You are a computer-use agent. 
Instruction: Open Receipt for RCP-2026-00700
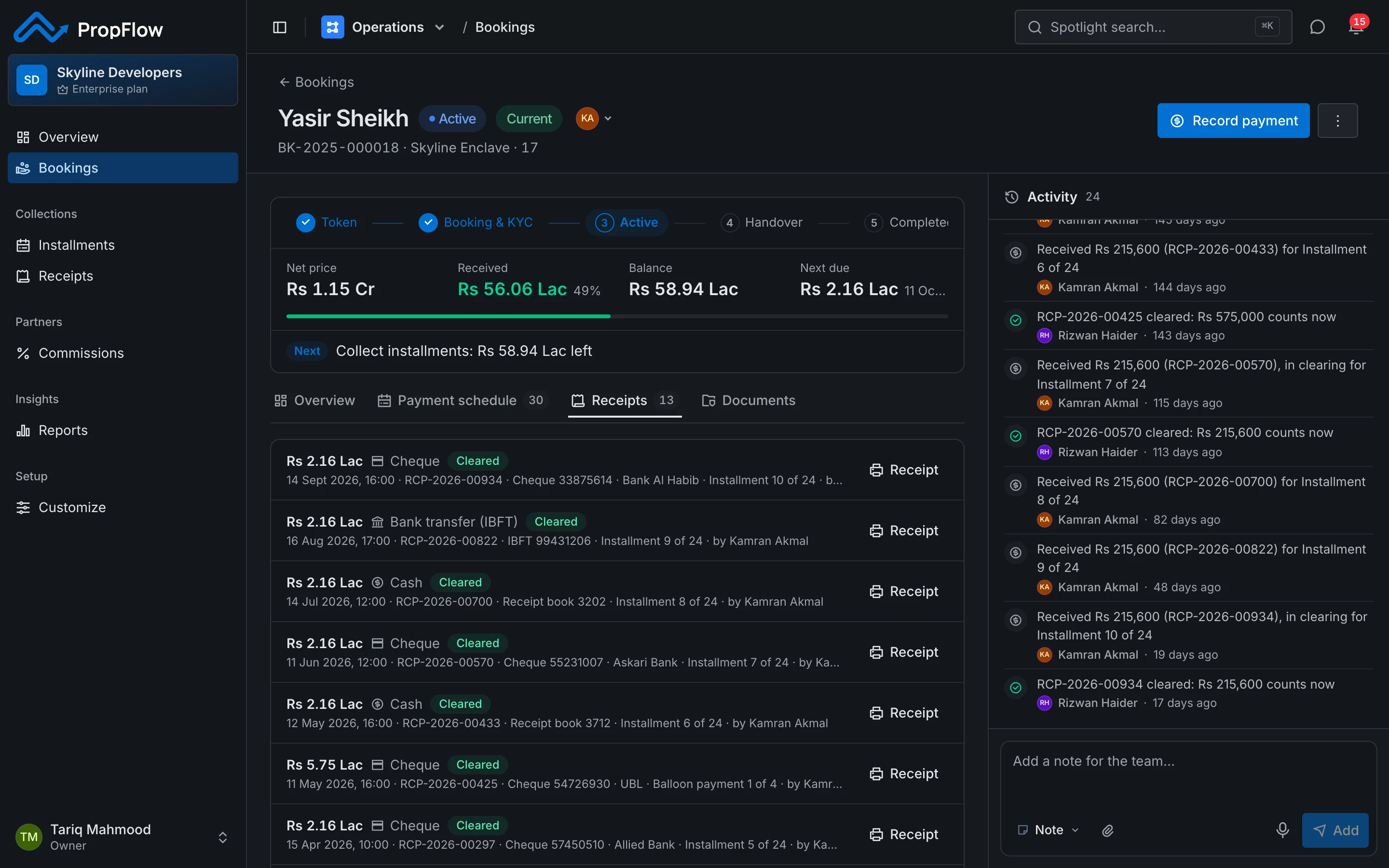coord(903,591)
